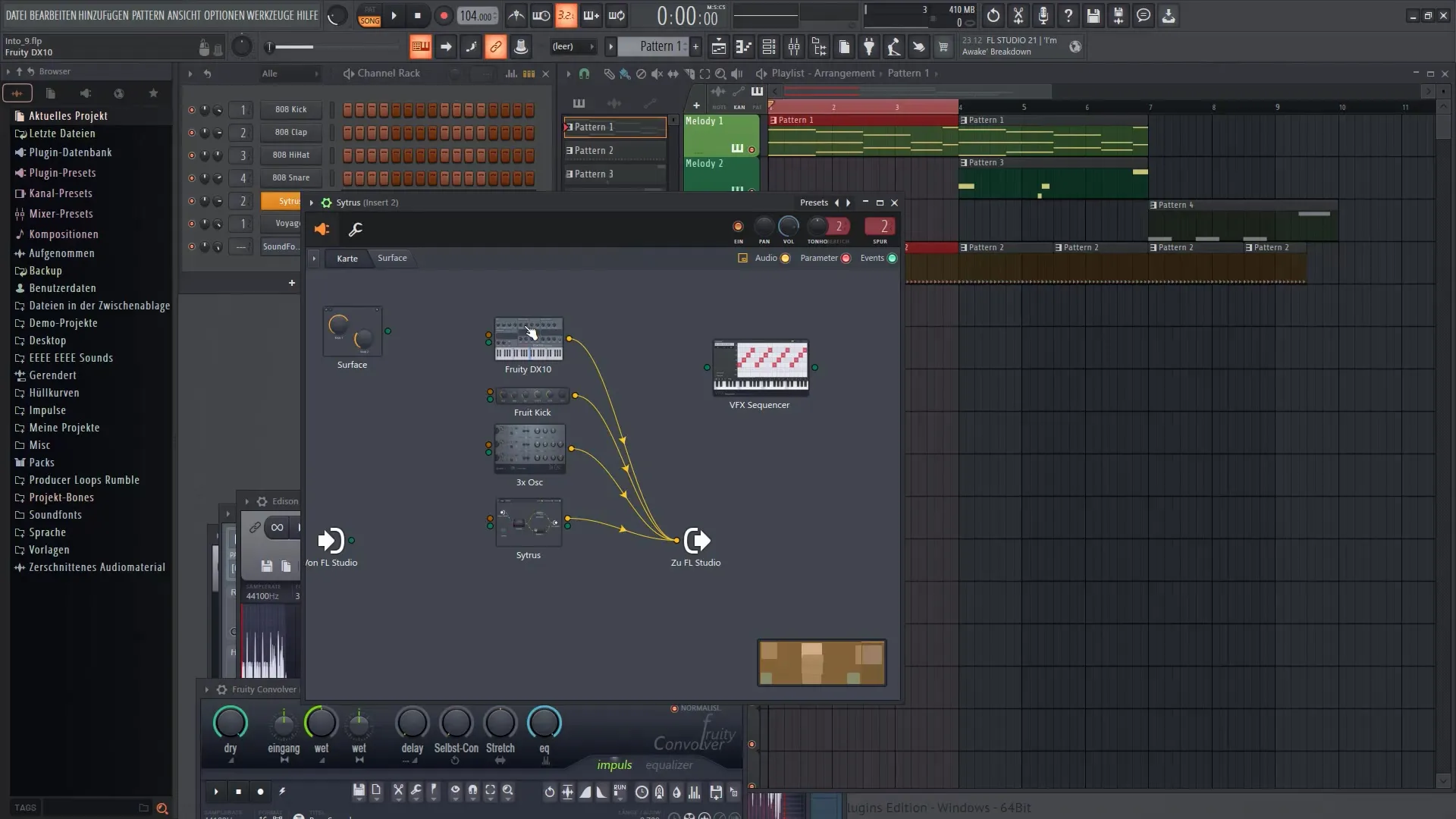Toggle Events recording in Sytrus
The width and height of the screenshot is (1456, 819).
point(891,258)
